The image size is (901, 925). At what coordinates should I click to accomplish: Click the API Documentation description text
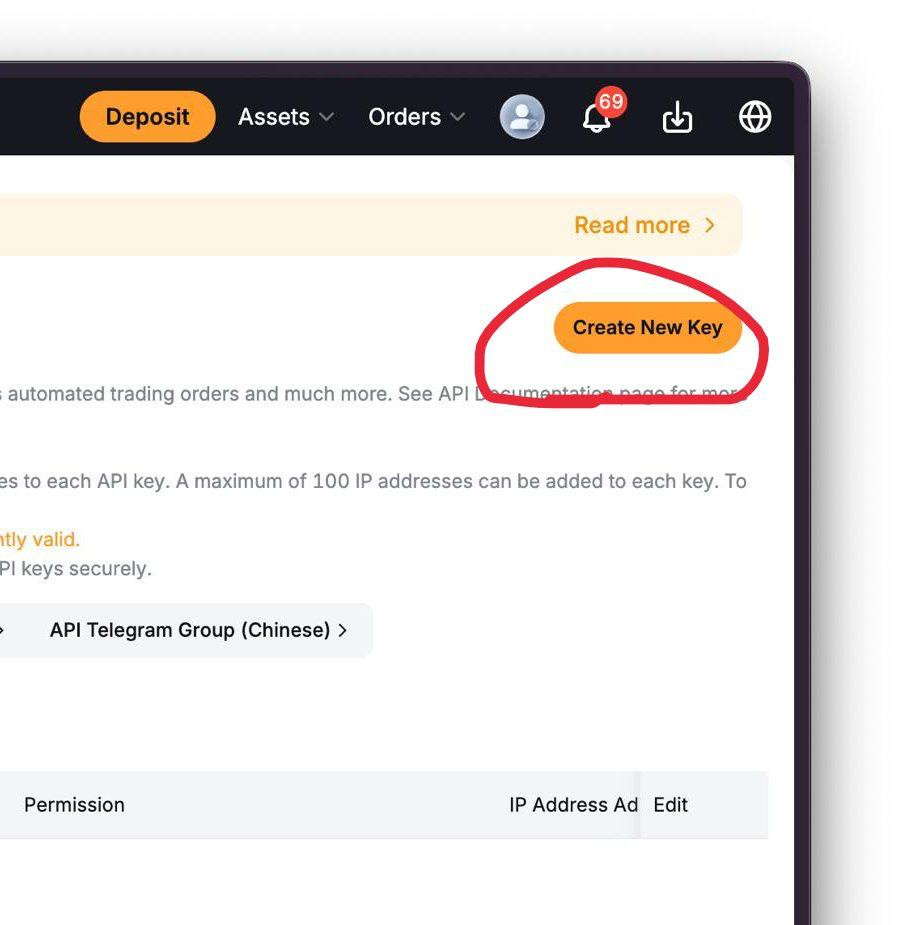click(373, 393)
